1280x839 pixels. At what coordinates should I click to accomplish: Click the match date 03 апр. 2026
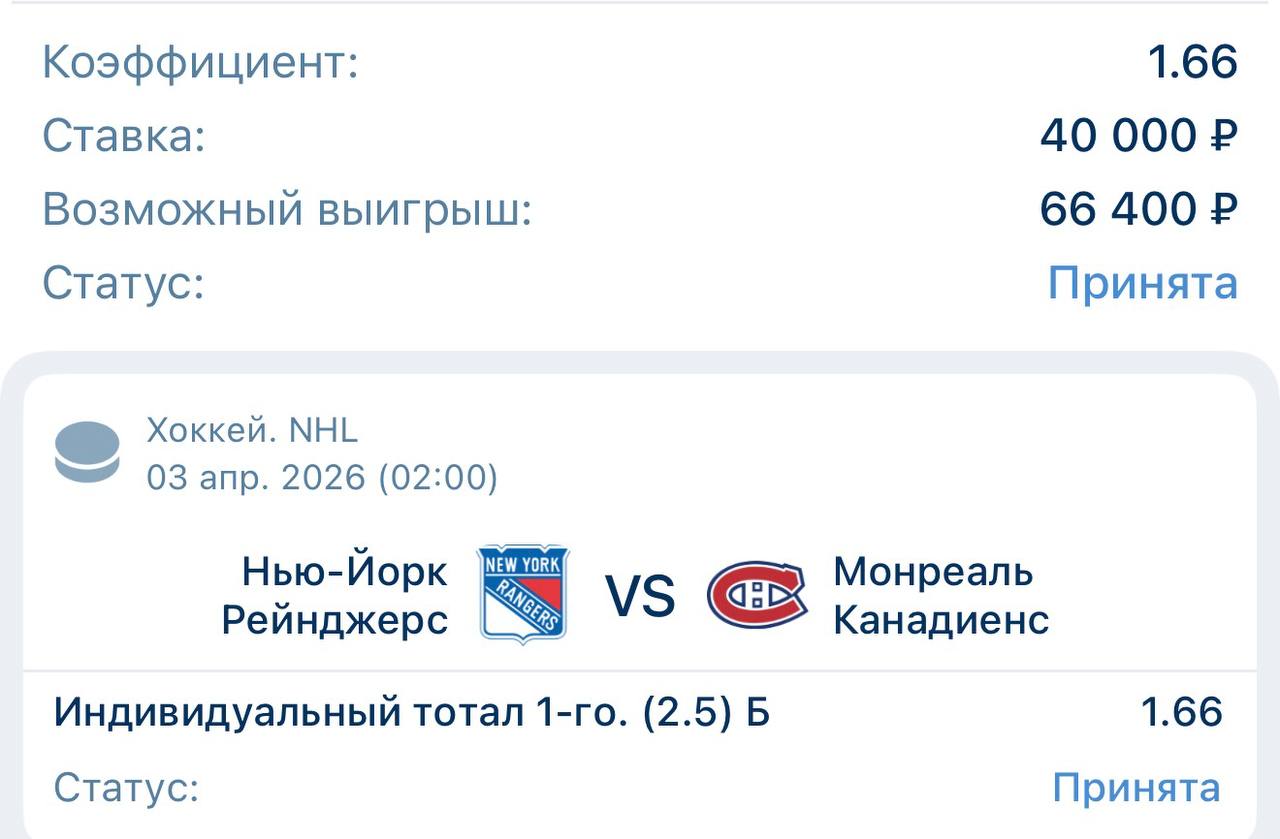pos(322,478)
